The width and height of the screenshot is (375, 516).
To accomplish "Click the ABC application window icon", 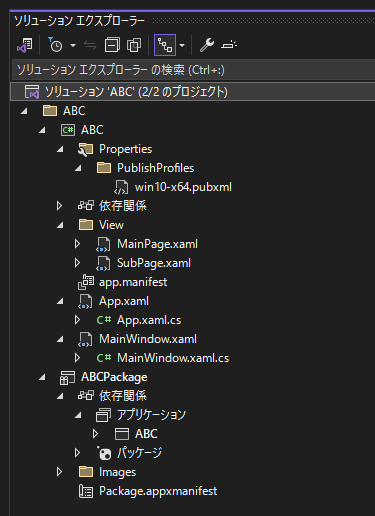I will [122, 434].
